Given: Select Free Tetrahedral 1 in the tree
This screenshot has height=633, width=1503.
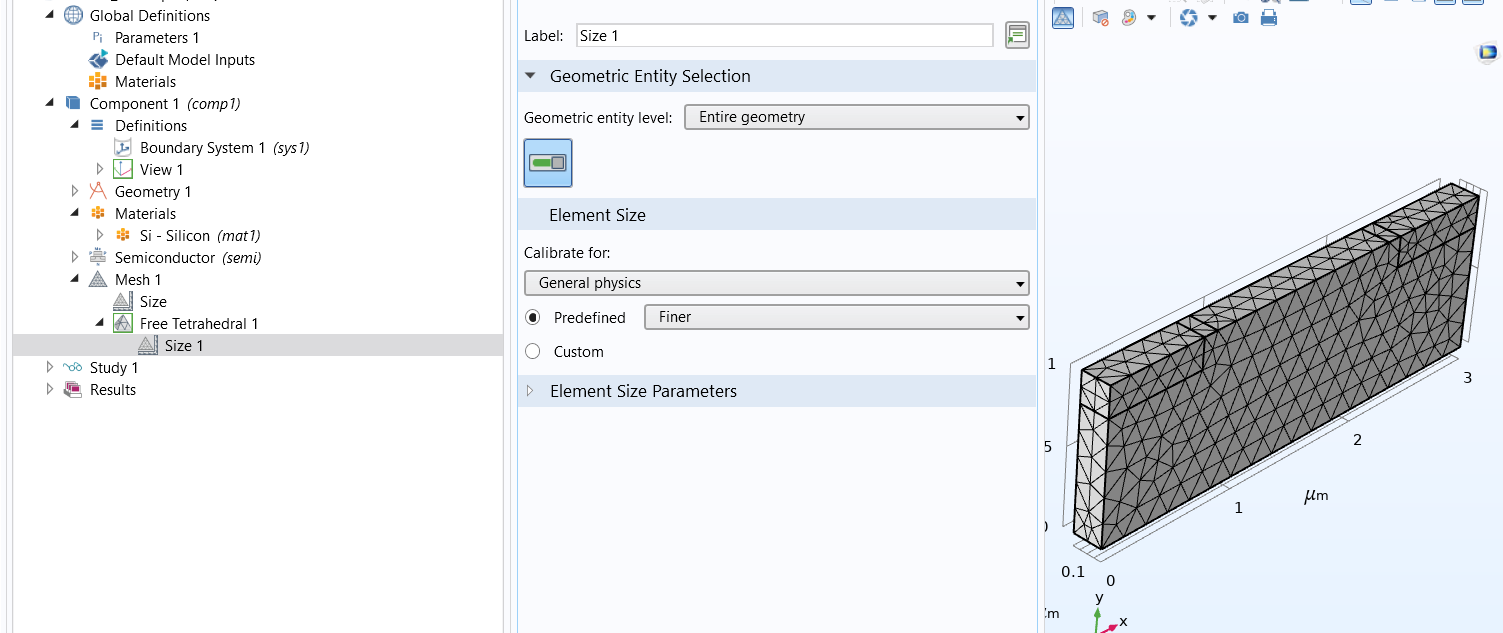Looking at the screenshot, I should coord(199,324).
